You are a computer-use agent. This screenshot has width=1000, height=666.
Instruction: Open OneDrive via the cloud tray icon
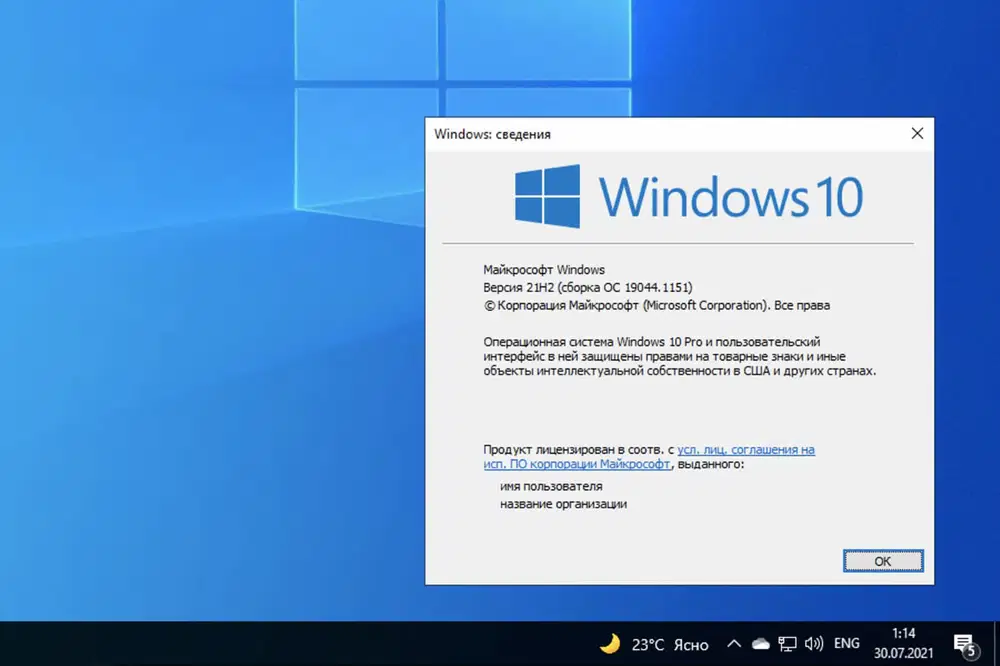760,644
